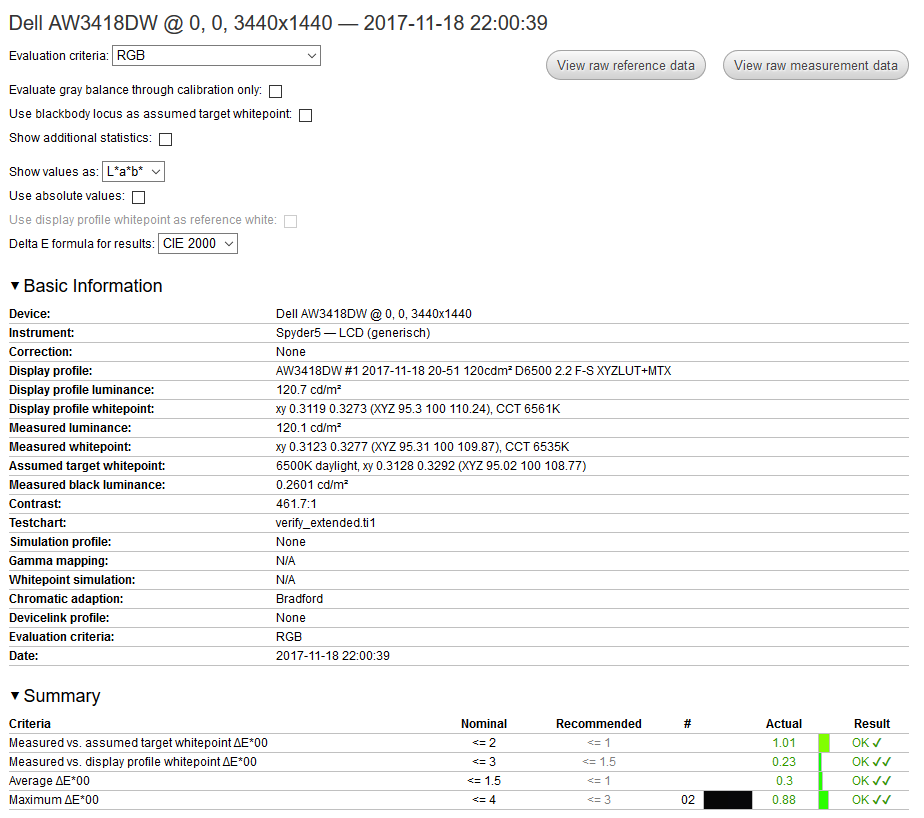This screenshot has width=924, height=818.
Task: Click green indicator bar for Maximum ΔE 0.88
Action: (823, 800)
